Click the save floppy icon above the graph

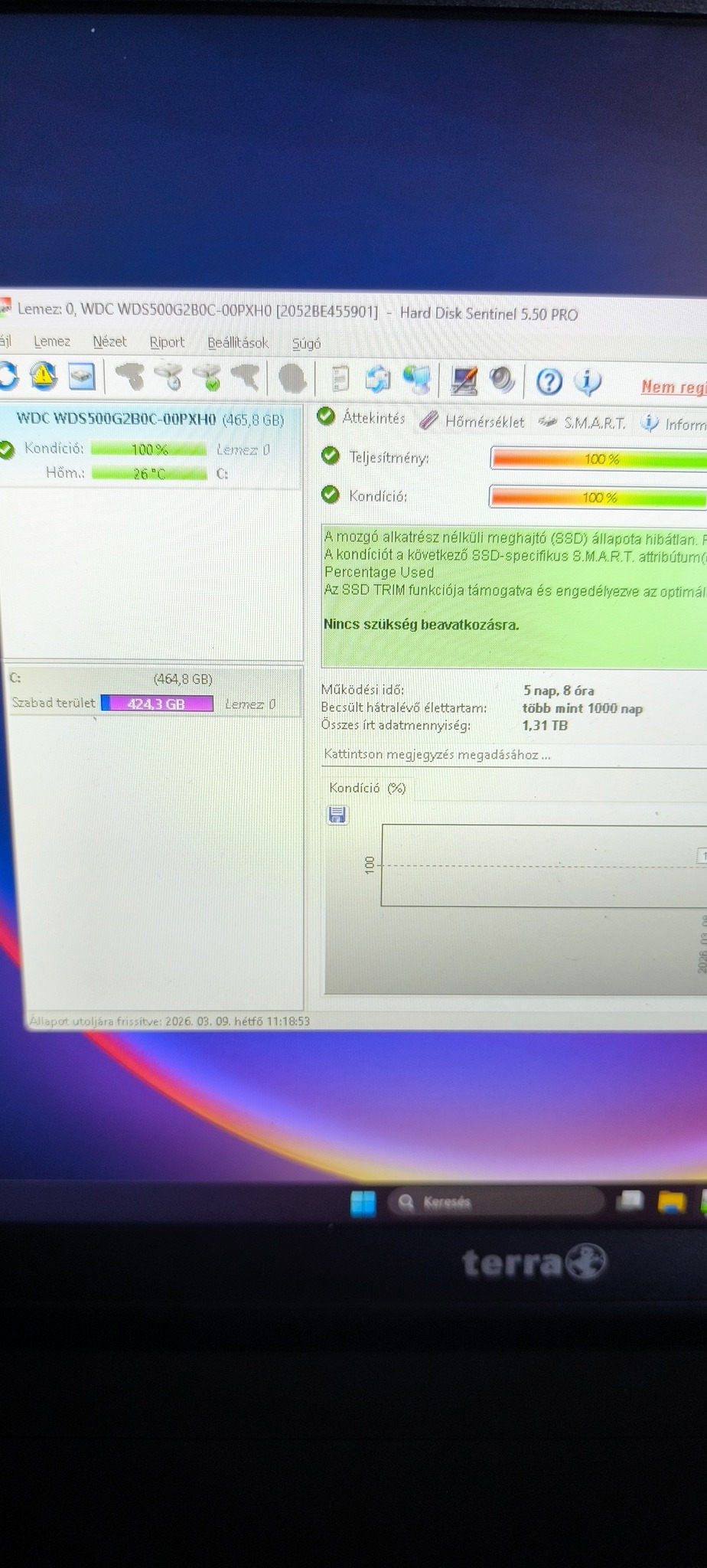337,815
